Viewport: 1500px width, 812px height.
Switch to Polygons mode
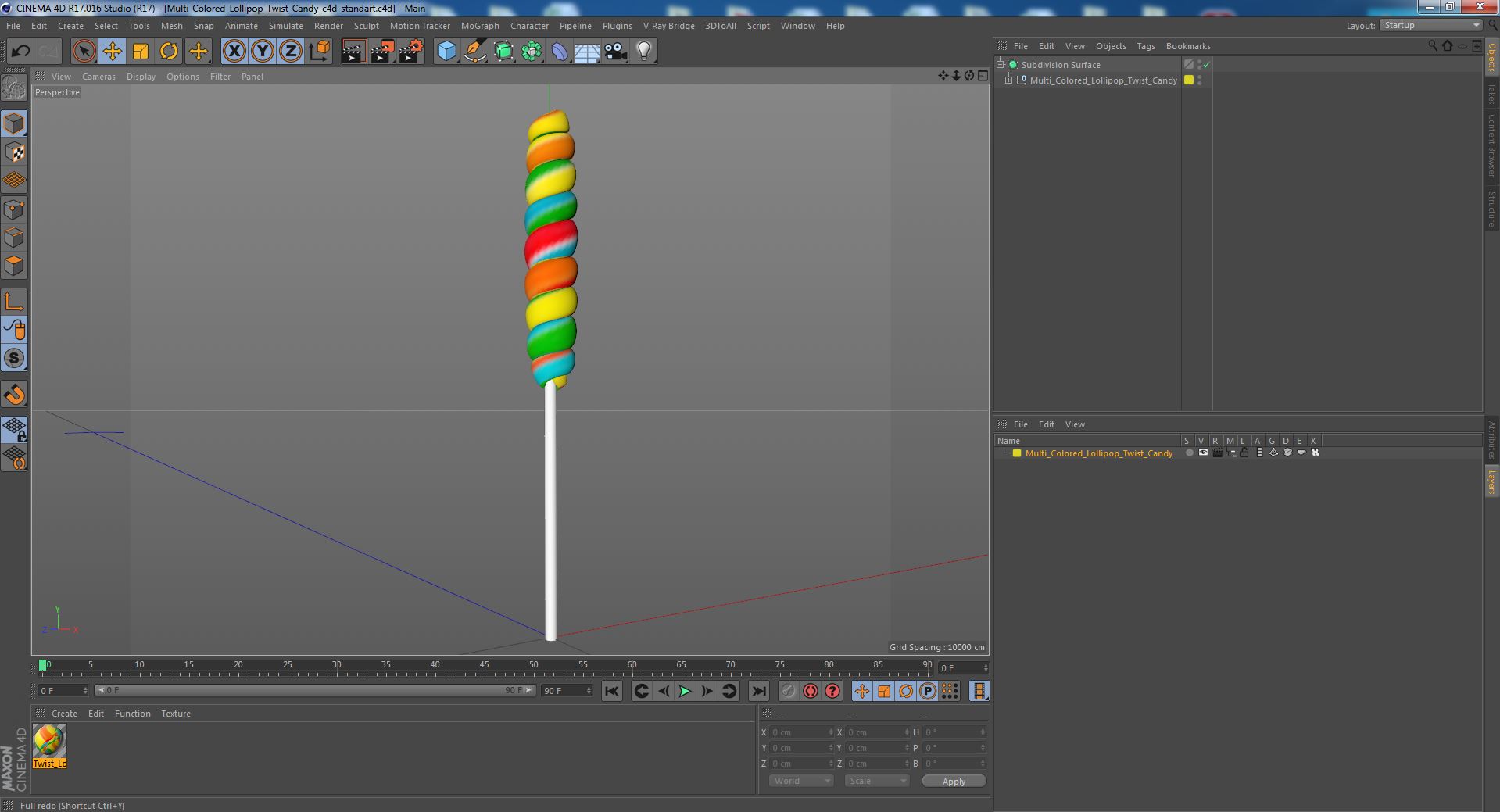pyautogui.click(x=14, y=266)
